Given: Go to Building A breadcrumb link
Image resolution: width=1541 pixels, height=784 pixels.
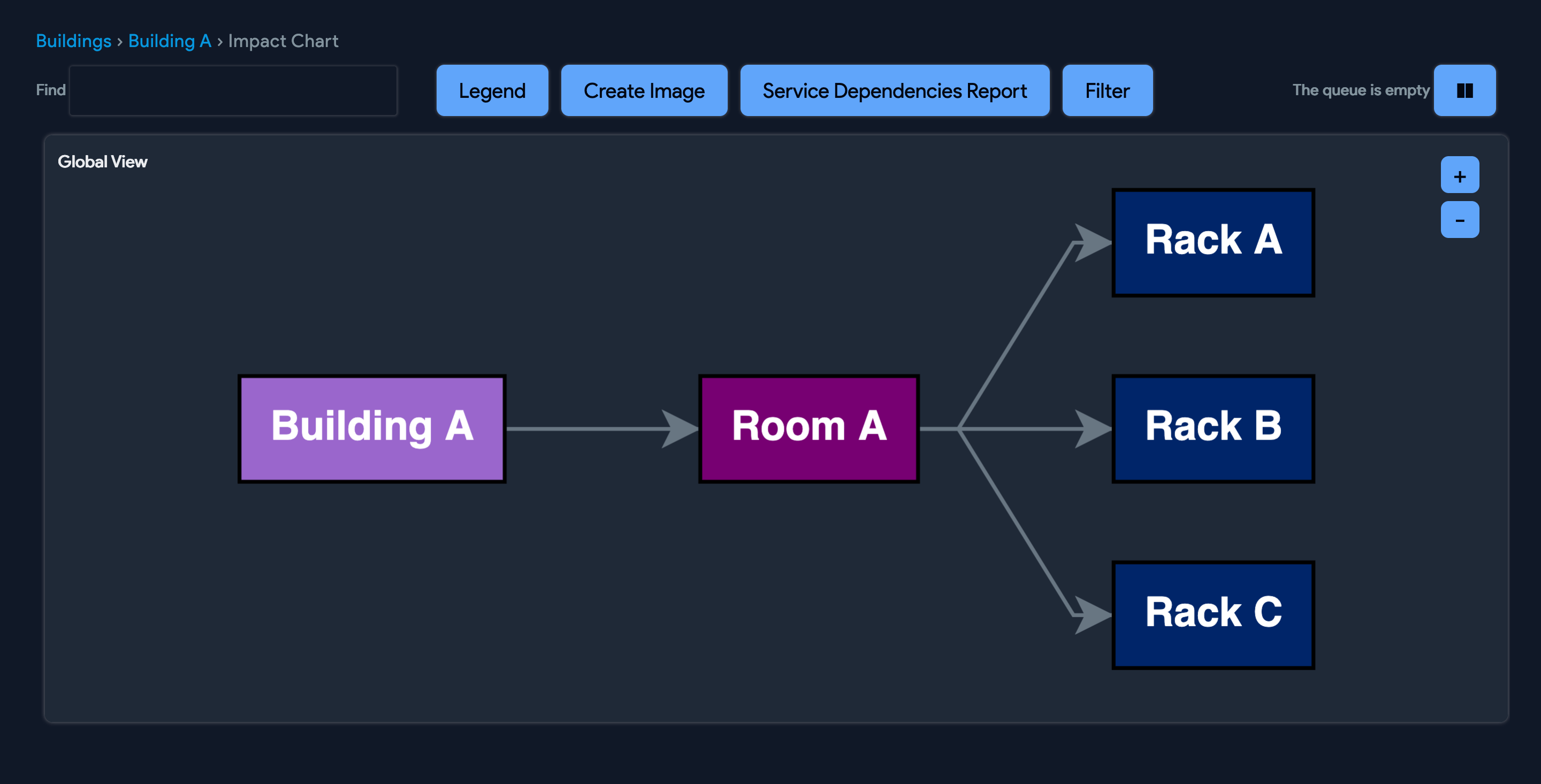Looking at the screenshot, I should click(x=169, y=41).
